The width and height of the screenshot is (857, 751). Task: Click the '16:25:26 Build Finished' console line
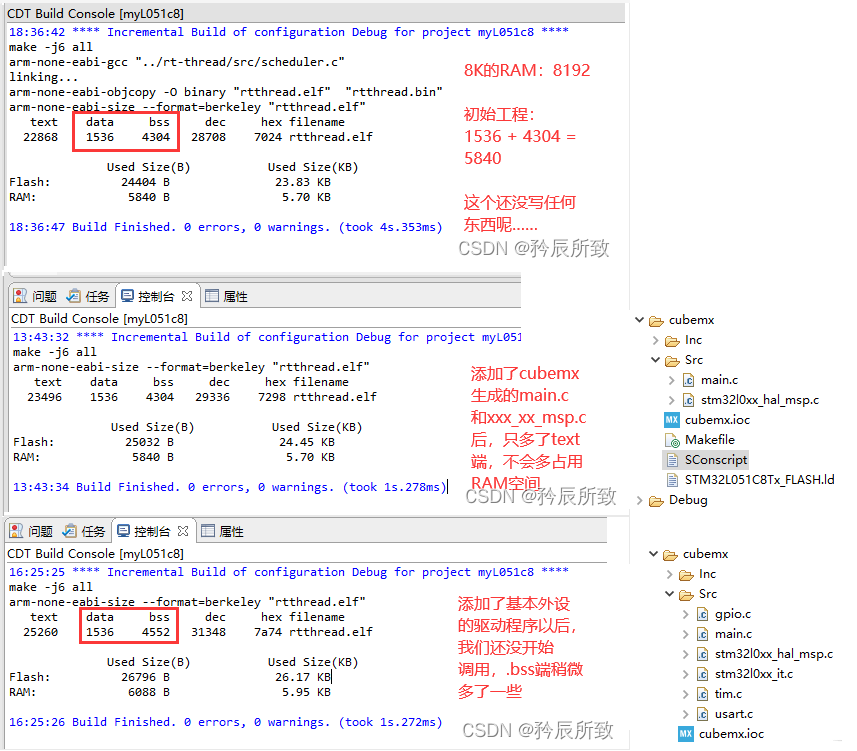point(225,722)
